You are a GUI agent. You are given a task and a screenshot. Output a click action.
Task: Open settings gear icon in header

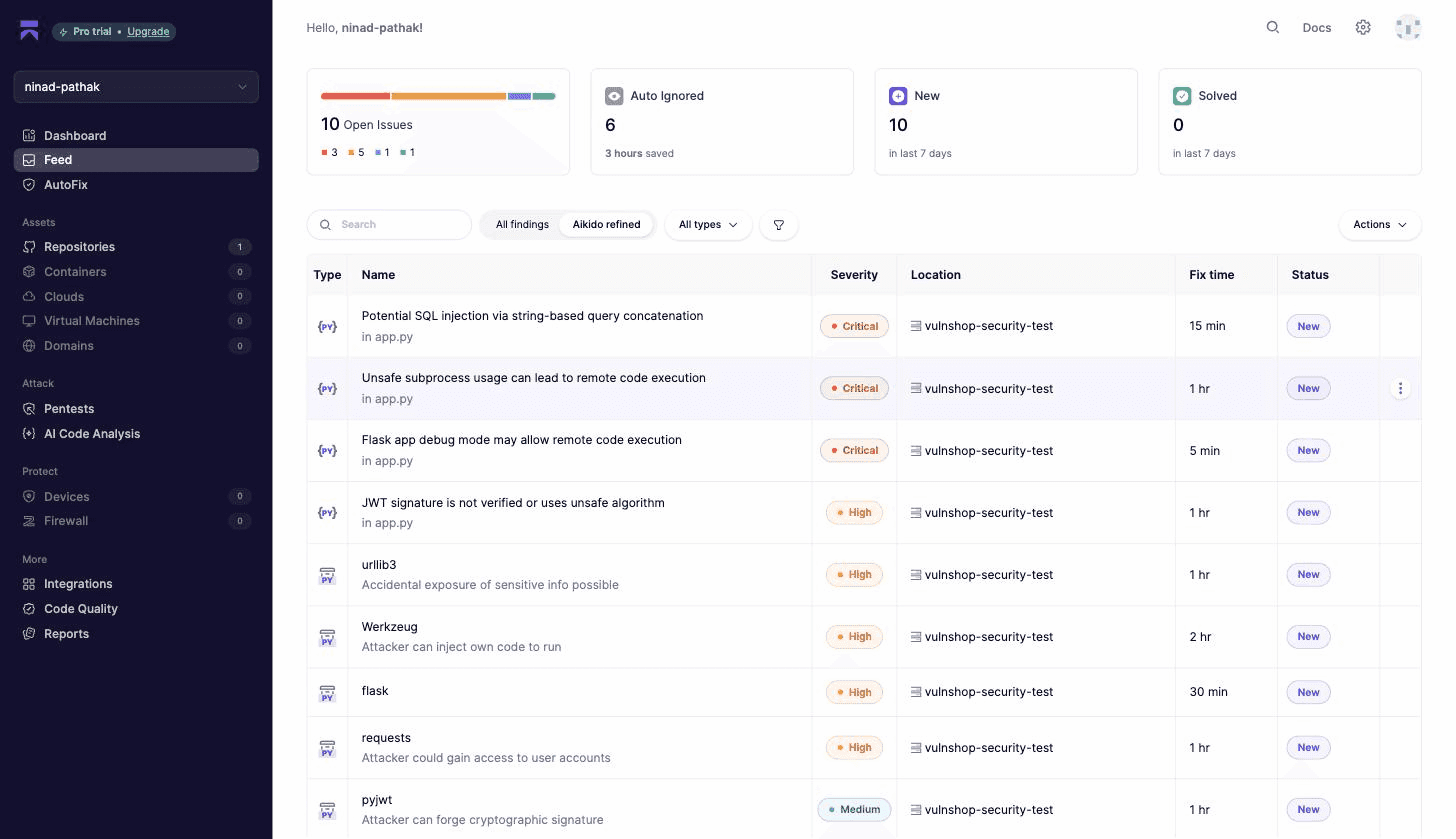[1363, 27]
